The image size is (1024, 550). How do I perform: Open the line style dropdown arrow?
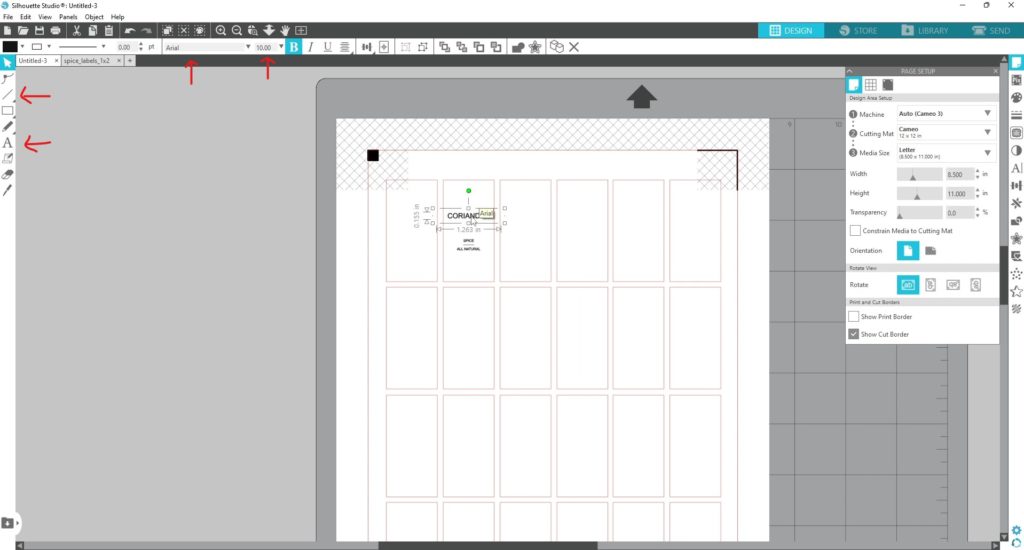click(x=103, y=46)
